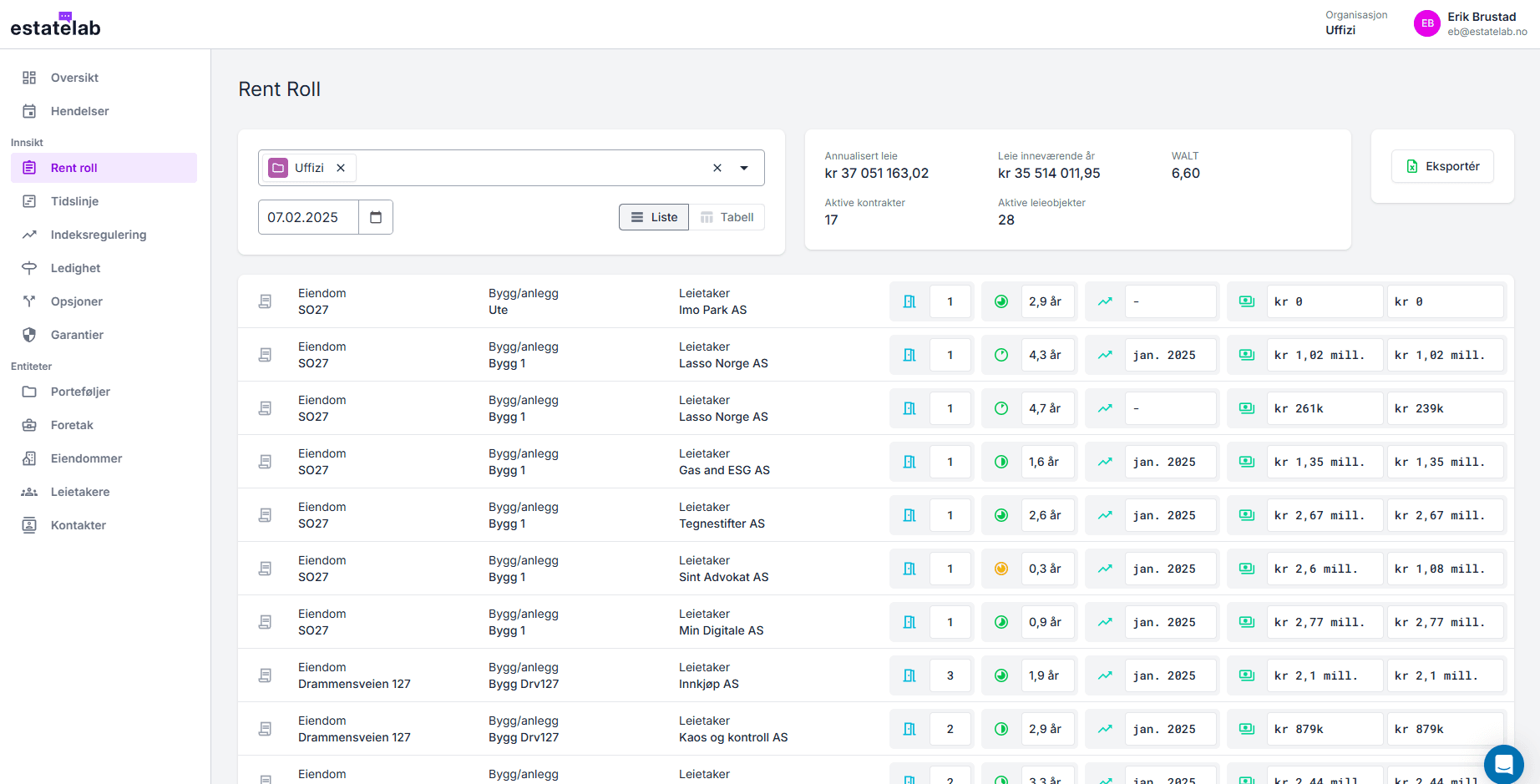Click tenant name Tegnestifter AS
The width and height of the screenshot is (1540, 784).
722,524
